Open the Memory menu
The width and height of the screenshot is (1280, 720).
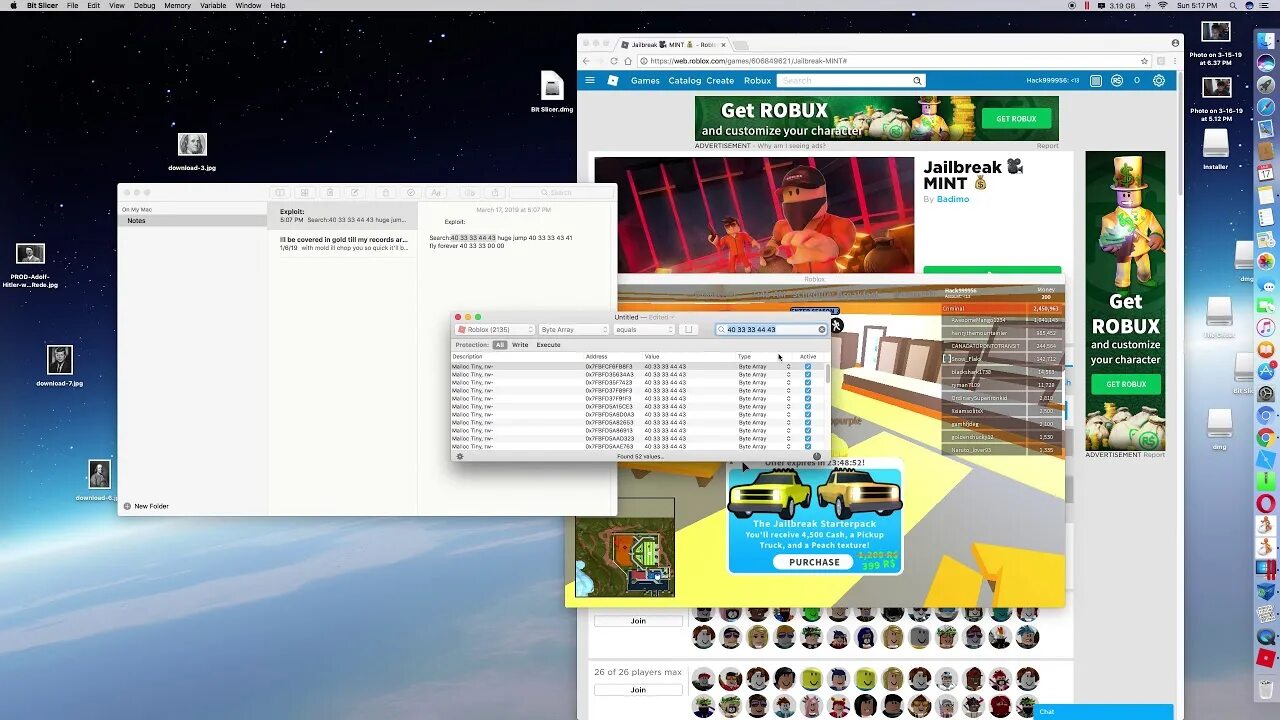coord(177,5)
